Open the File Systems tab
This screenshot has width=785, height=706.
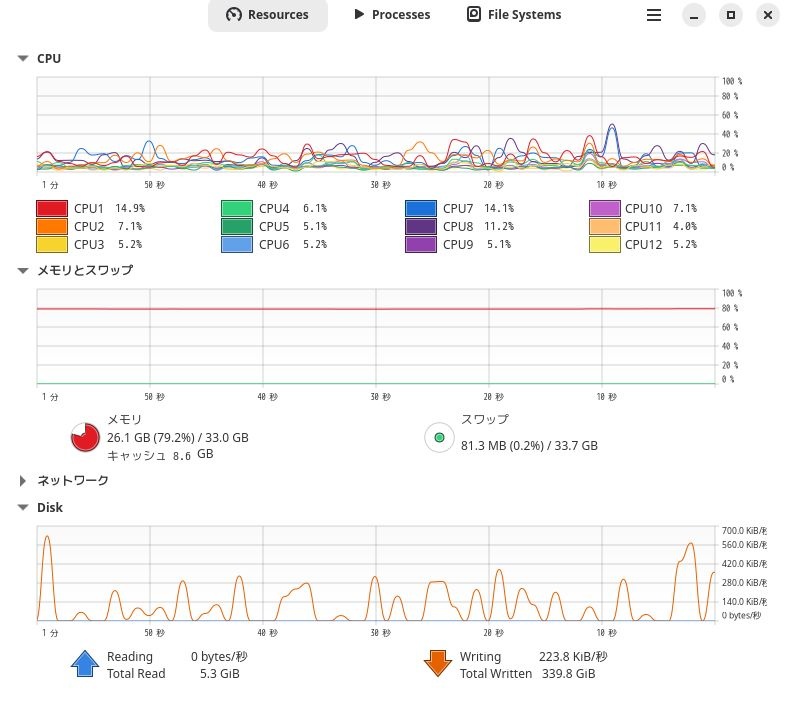[x=514, y=15]
